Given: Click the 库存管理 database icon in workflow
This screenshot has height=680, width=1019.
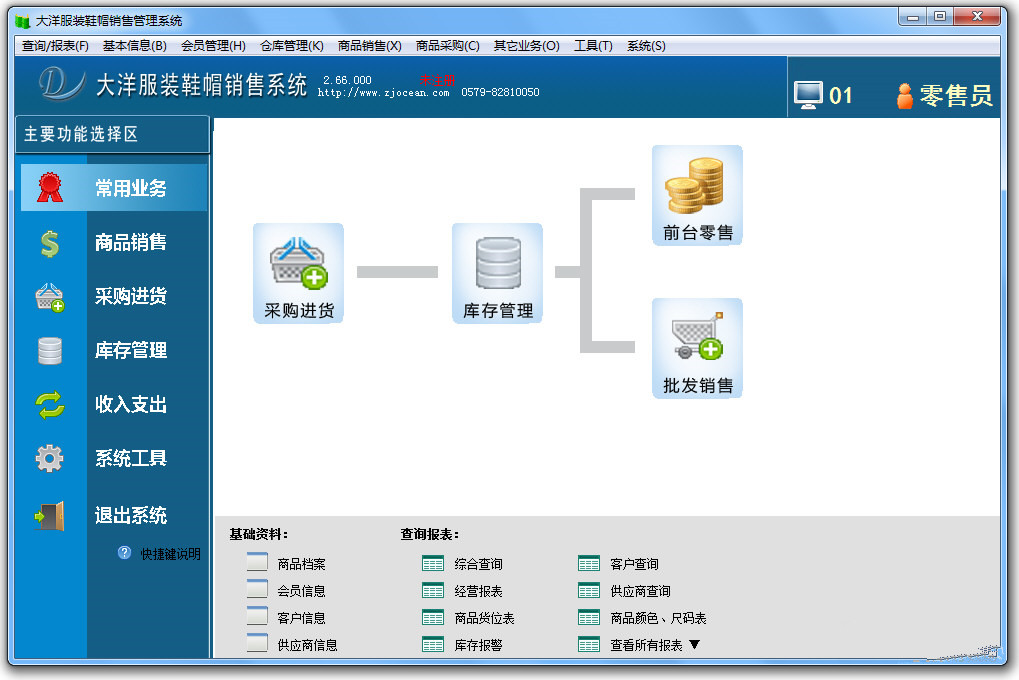Looking at the screenshot, I should (497, 265).
